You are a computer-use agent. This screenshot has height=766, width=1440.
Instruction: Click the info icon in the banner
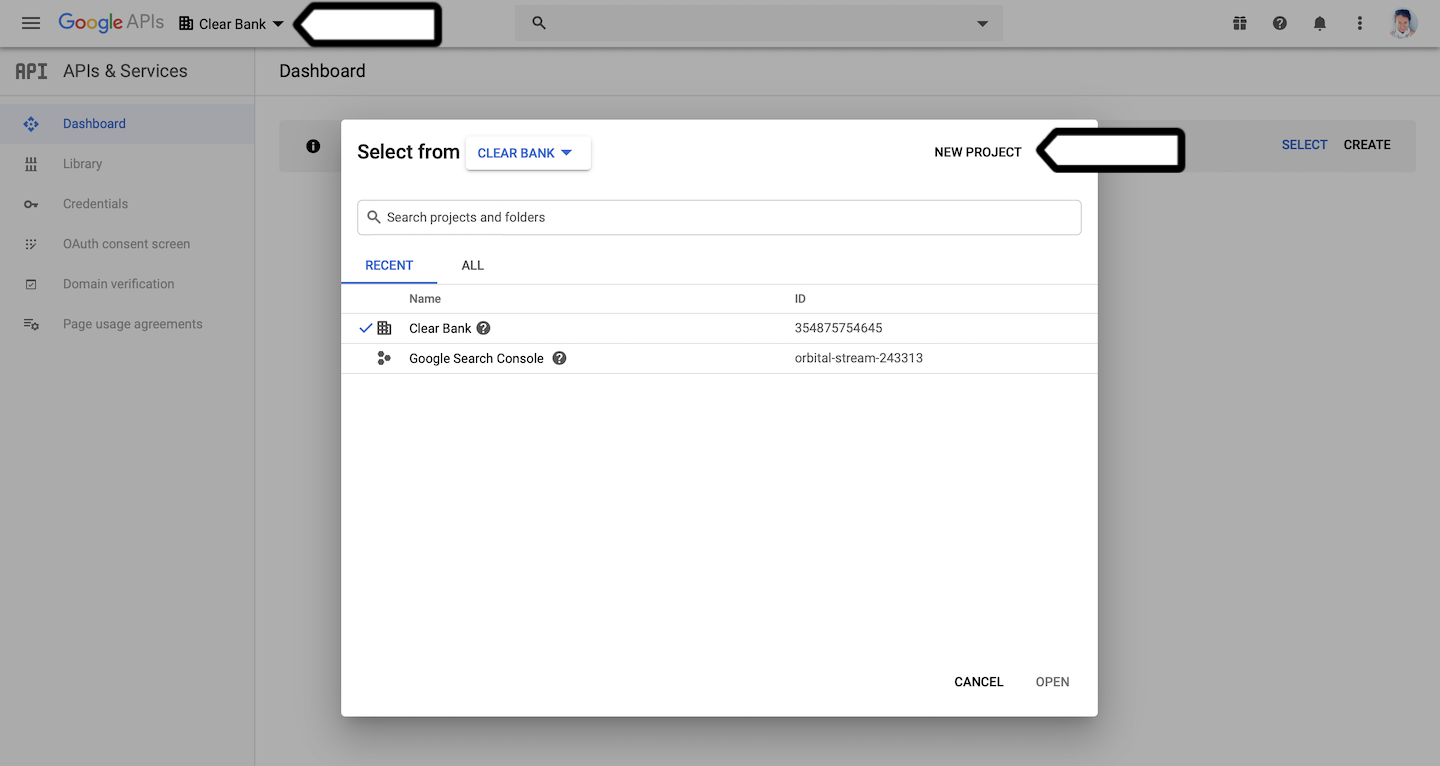point(313,146)
